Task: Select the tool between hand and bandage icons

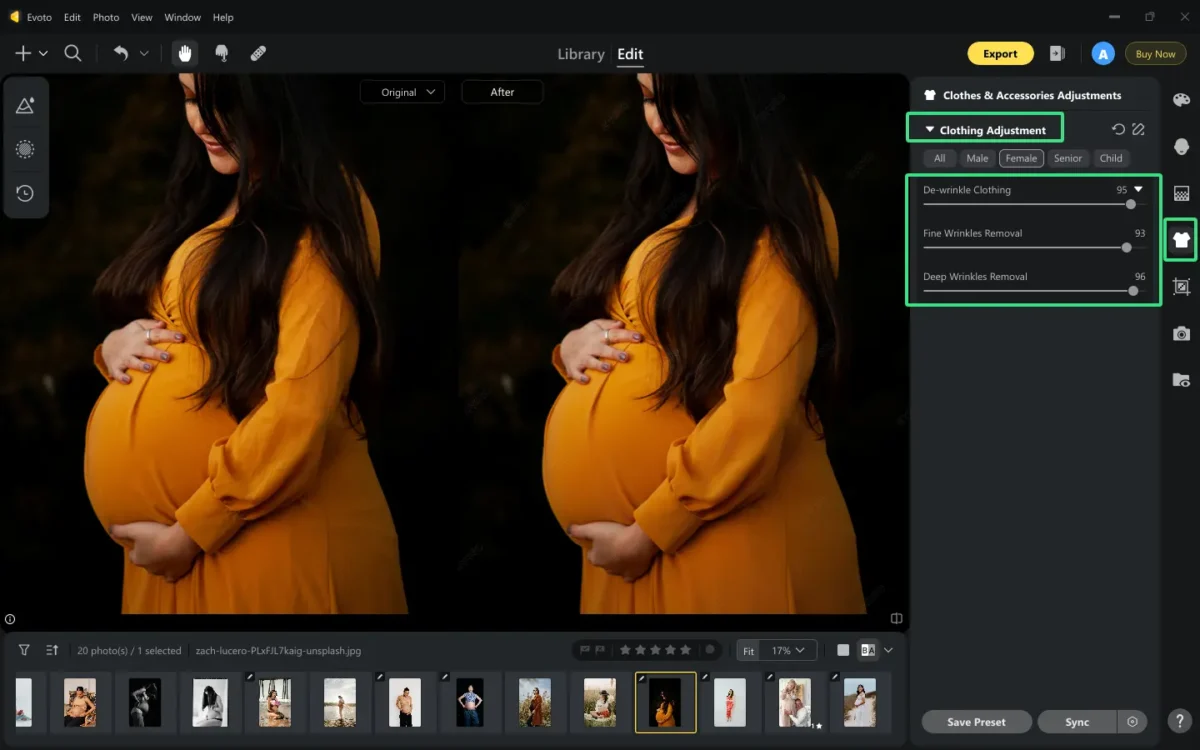Action: (222, 54)
